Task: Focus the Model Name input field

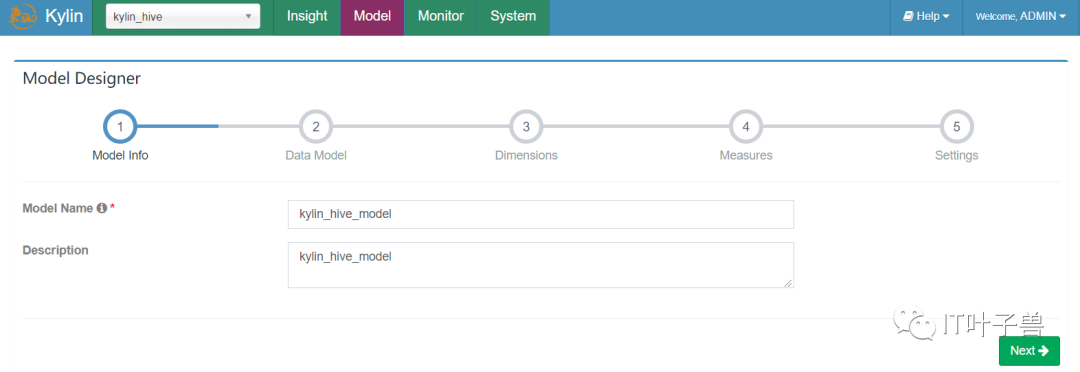Action: pos(541,214)
